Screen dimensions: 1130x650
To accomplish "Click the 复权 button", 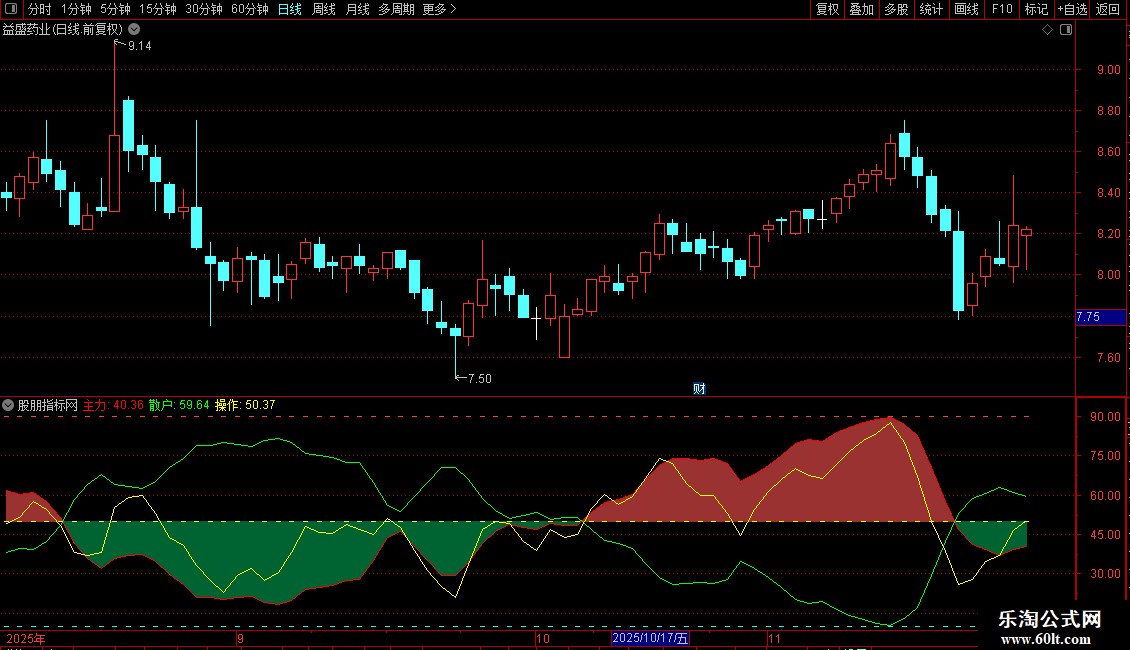I will pos(827,9).
